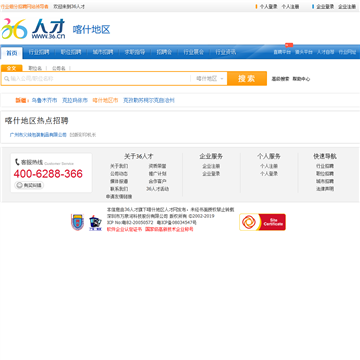Viewport: 360px width, 360px height.
Task: Open 推广计划 in the footer
Action: tap(158, 174)
